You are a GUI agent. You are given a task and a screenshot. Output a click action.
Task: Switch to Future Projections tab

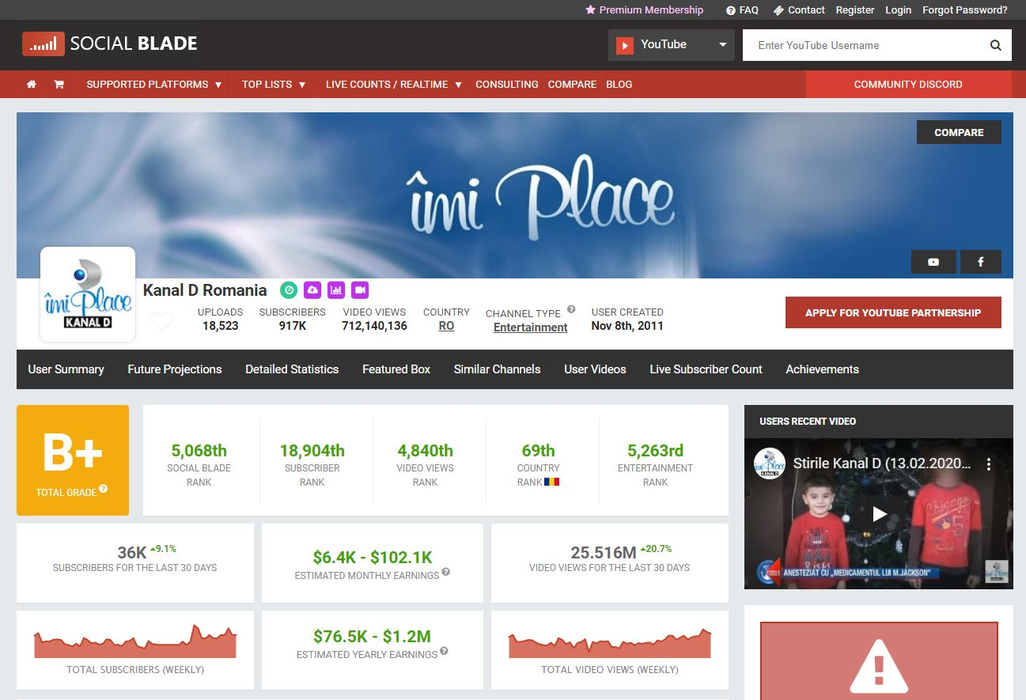pos(175,369)
